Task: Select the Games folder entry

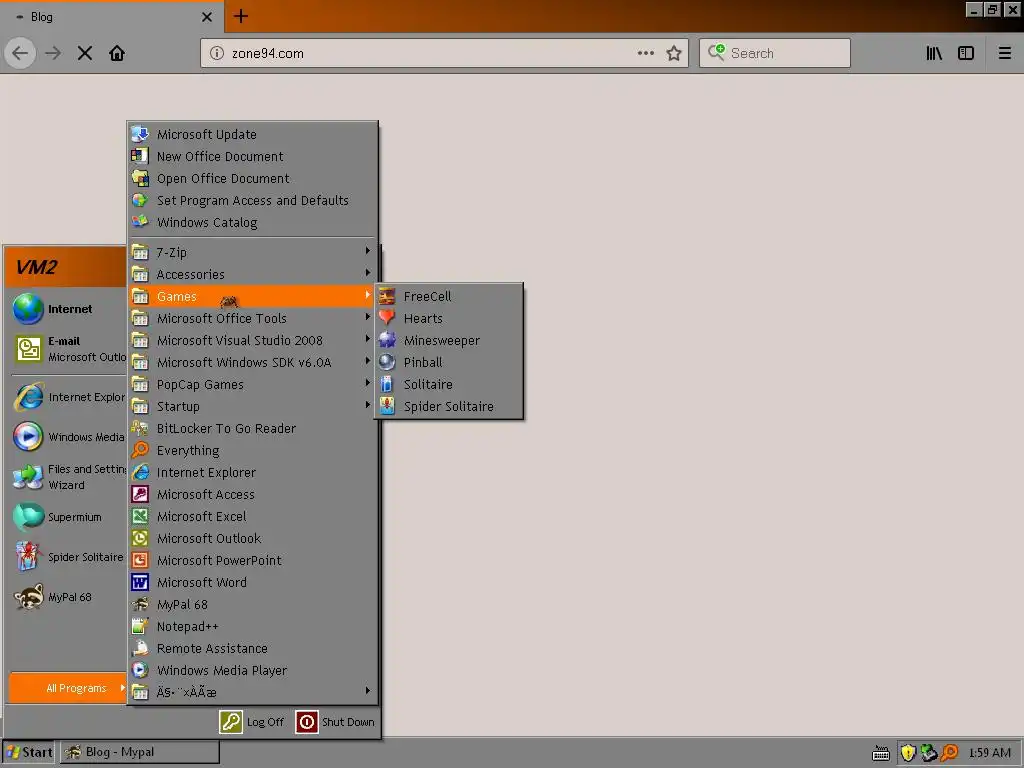Action: (252, 296)
